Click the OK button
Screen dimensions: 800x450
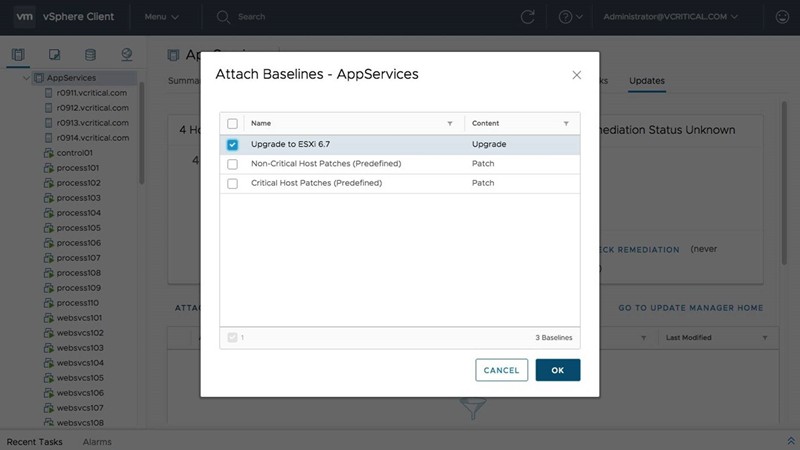[558, 370]
